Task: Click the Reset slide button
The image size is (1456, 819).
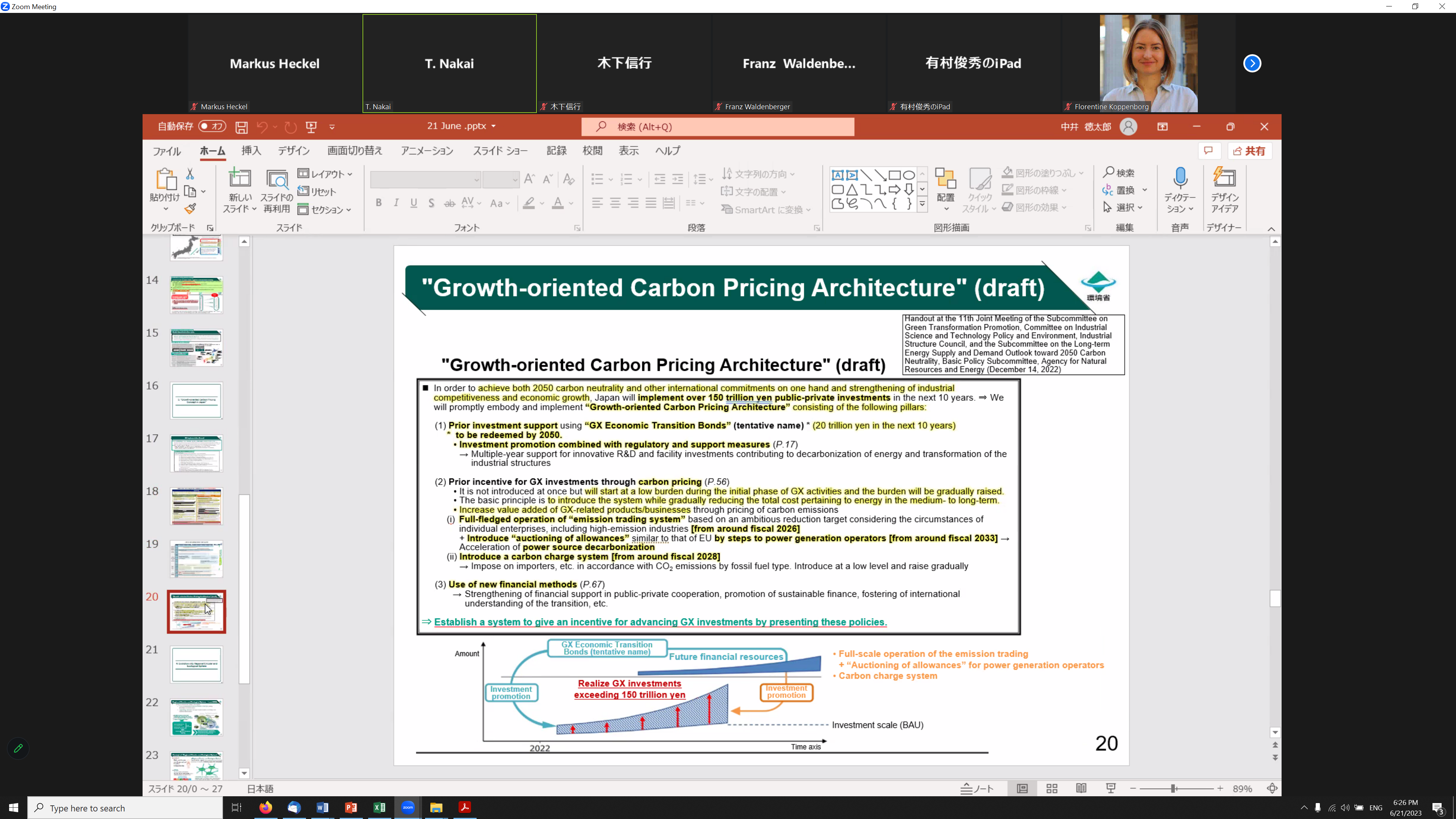Action: pos(317,191)
